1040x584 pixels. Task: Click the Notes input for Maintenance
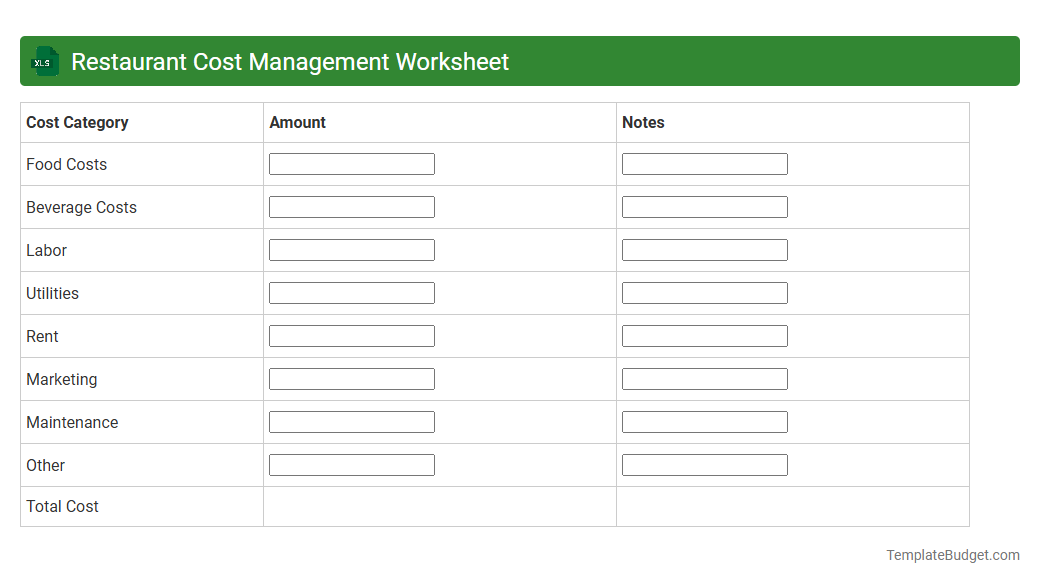[x=704, y=421]
